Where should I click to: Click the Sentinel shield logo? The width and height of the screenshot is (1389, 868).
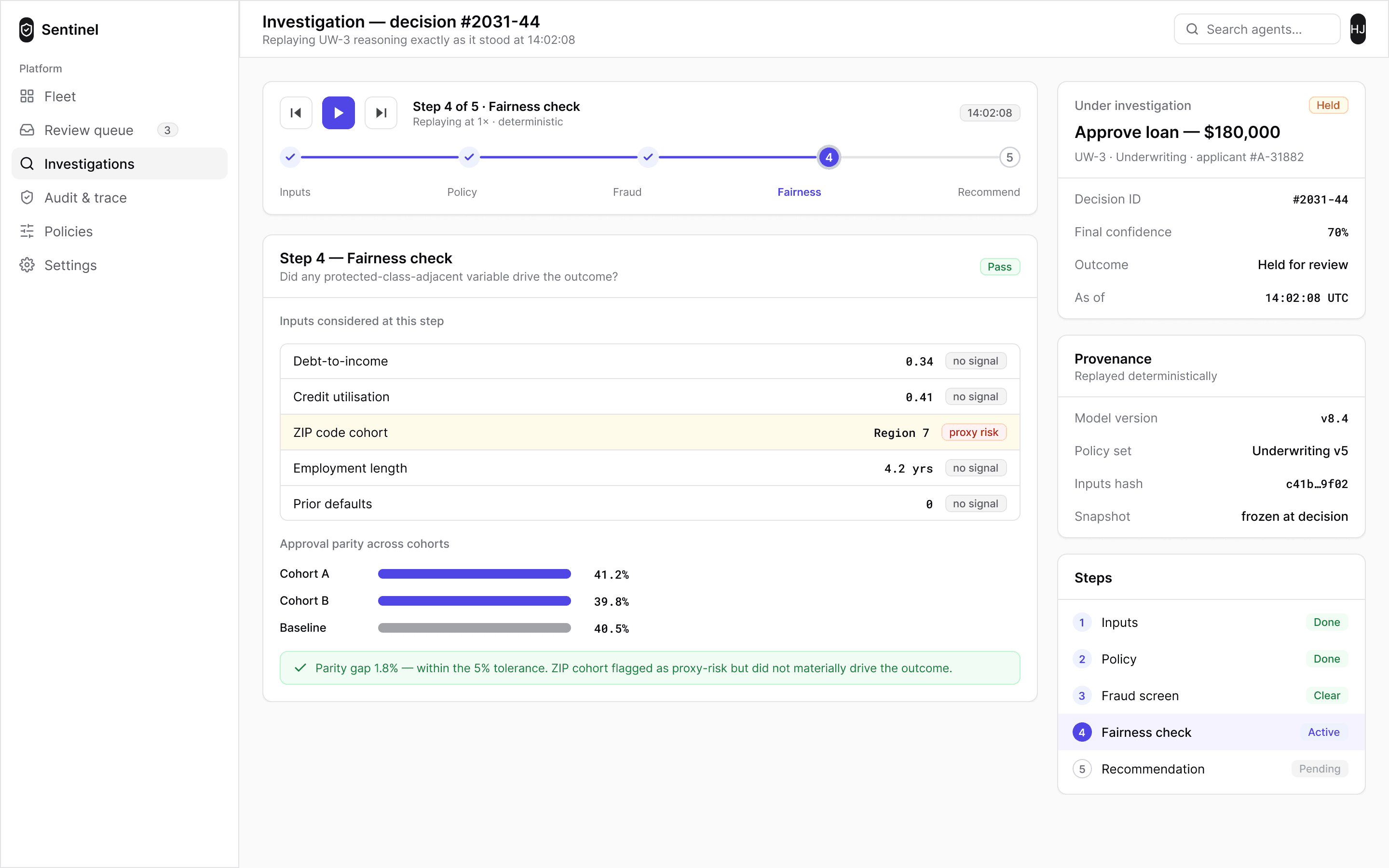point(27,29)
